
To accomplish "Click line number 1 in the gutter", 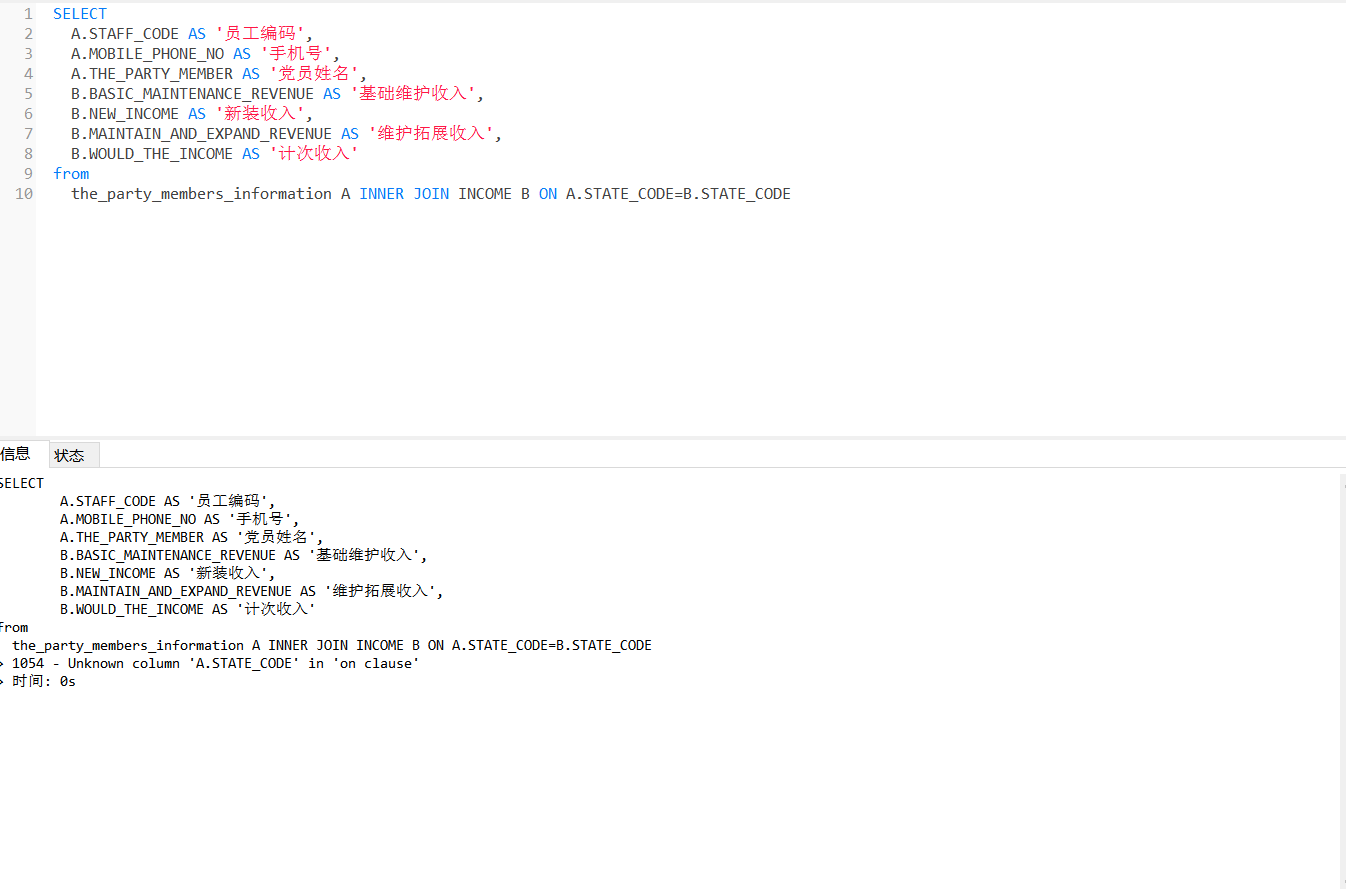I will [28, 14].
